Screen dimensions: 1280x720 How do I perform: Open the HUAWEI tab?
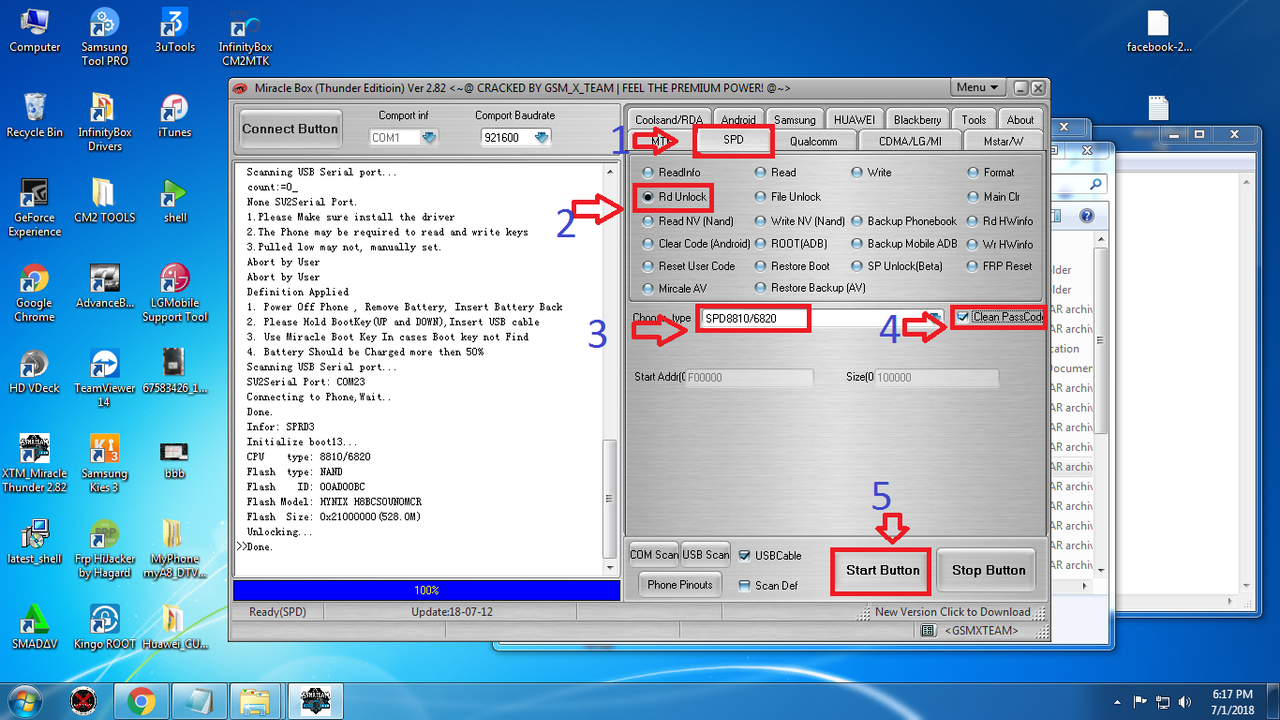854,119
